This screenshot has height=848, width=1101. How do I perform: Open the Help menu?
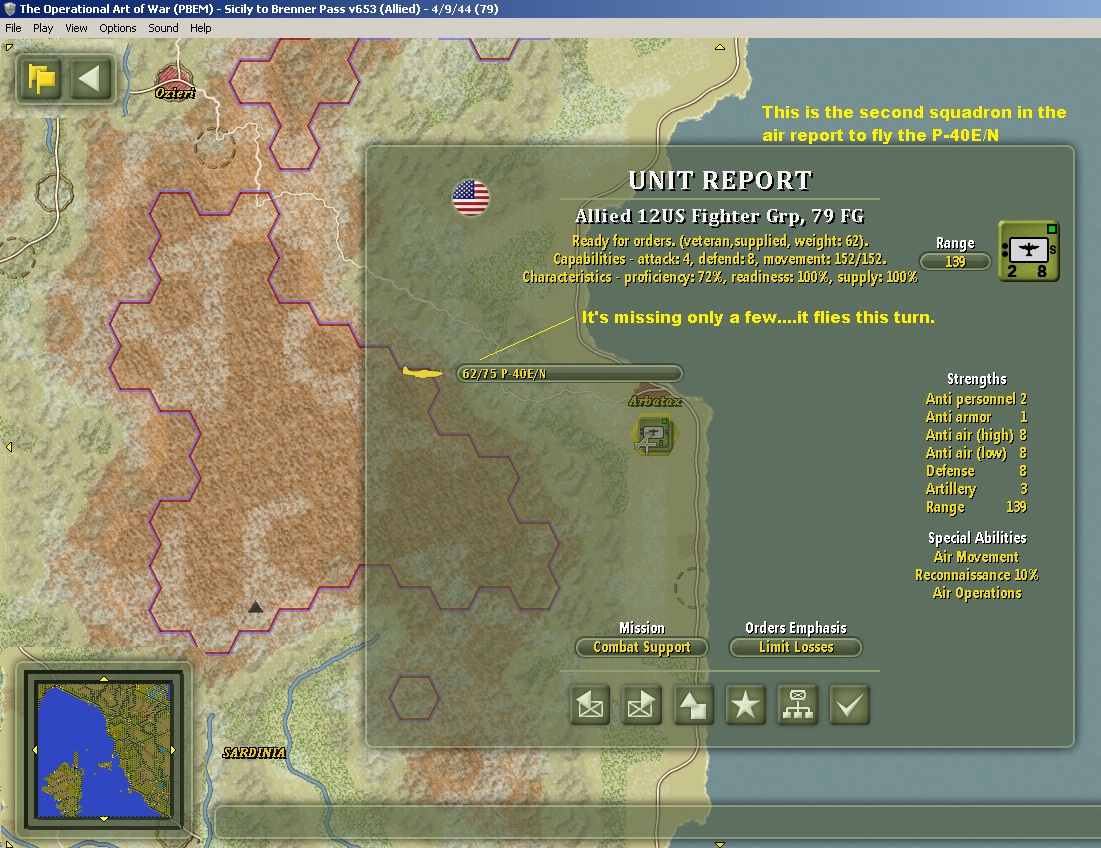(200, 28)
